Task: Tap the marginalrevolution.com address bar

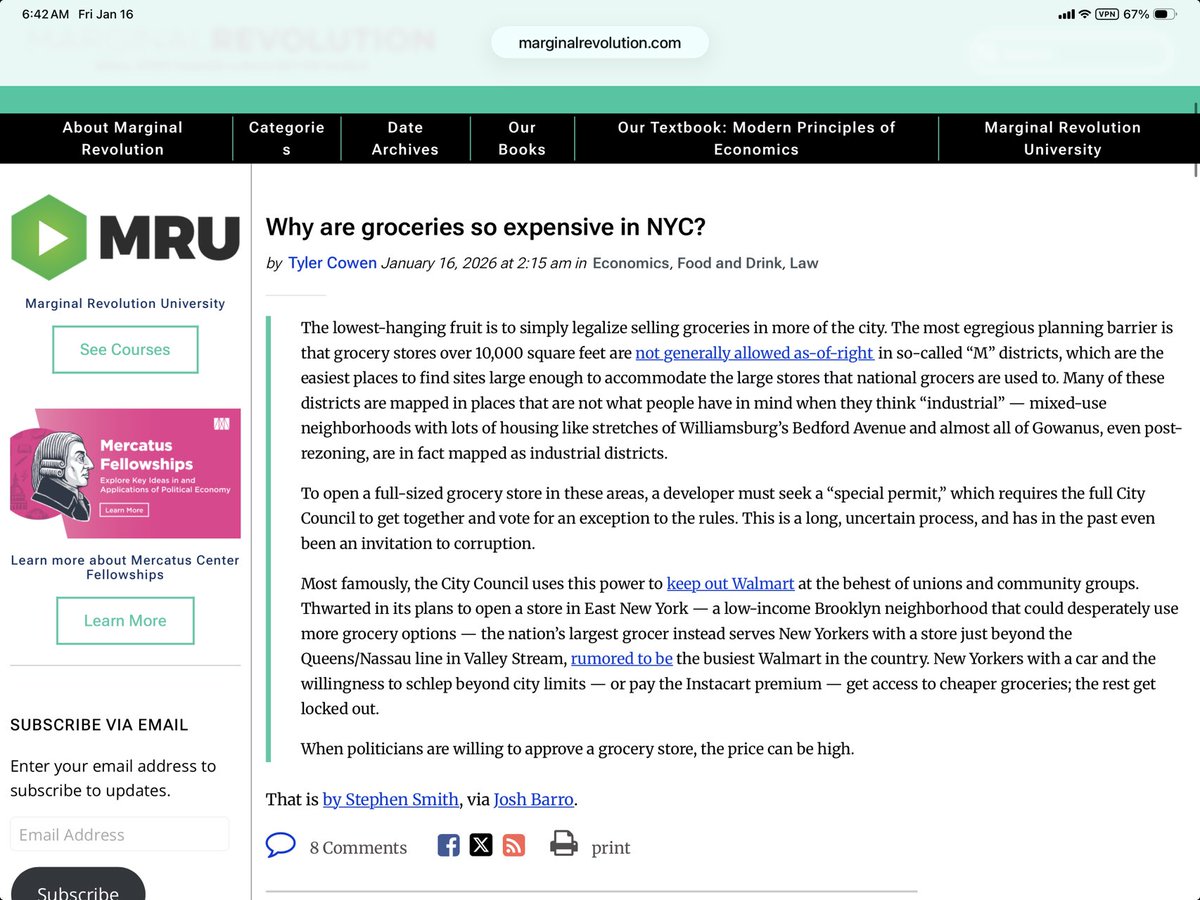Action: point(600,43)
